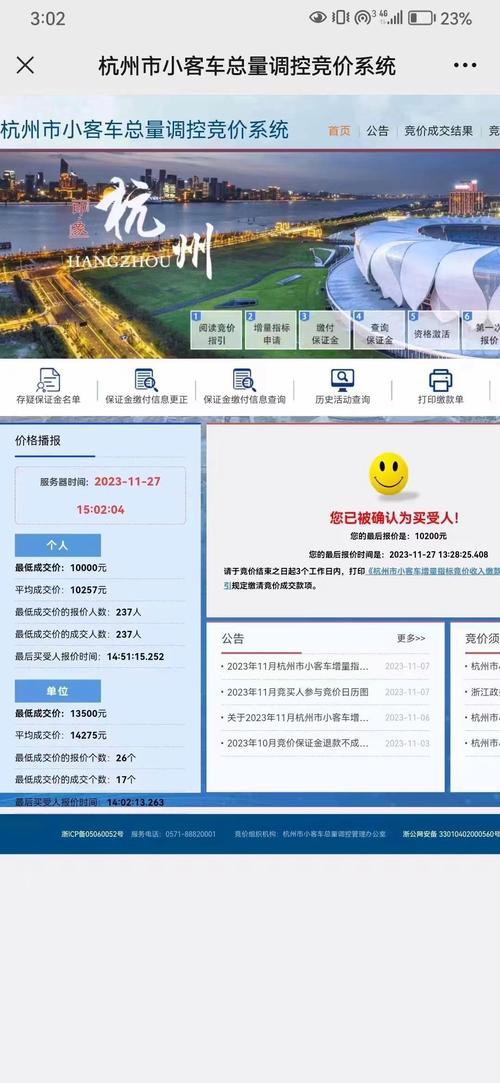The image size is (500, 1083).
Task: Click the date 2023-11-27 in server time
Action: pyautogui.click(x=127, y=481)
